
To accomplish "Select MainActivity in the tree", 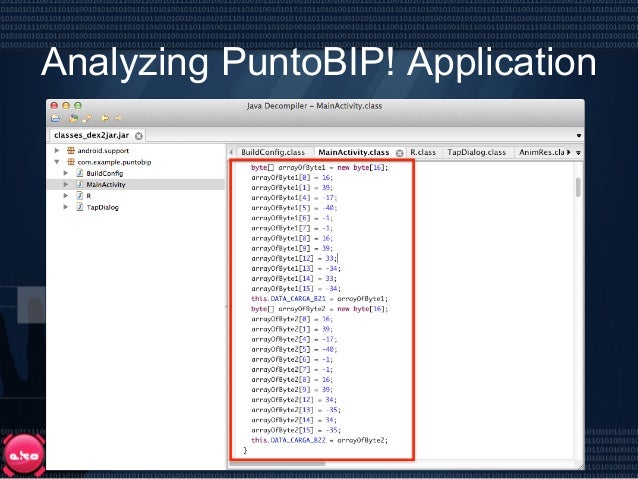I will pyautogui.click(x=106, y=185).
